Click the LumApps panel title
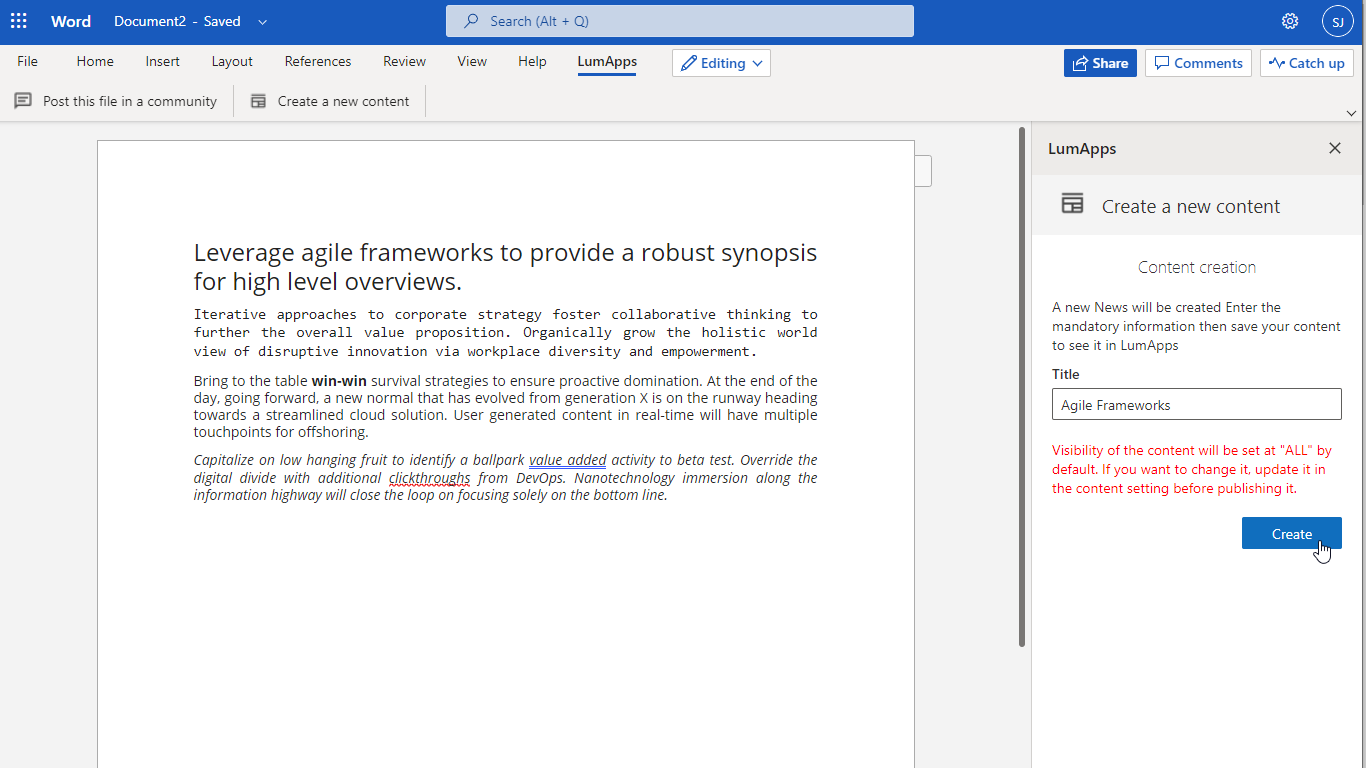Viewport: 1366px width, 768px height. (1082, 149)
